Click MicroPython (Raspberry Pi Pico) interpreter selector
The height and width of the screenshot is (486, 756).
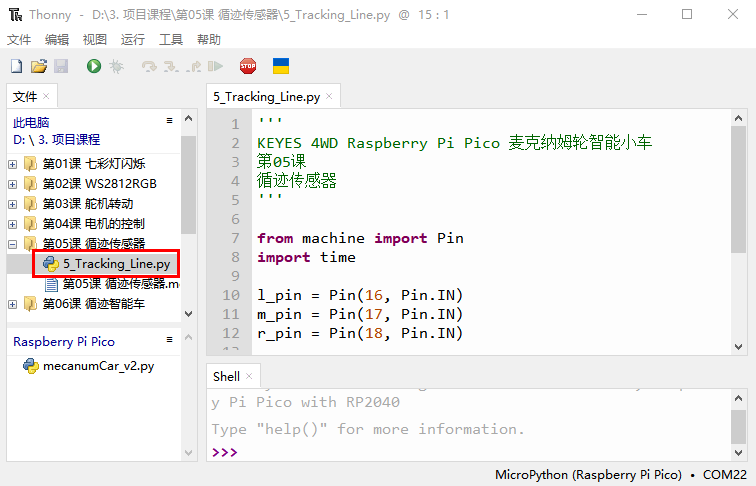(588, 475)
